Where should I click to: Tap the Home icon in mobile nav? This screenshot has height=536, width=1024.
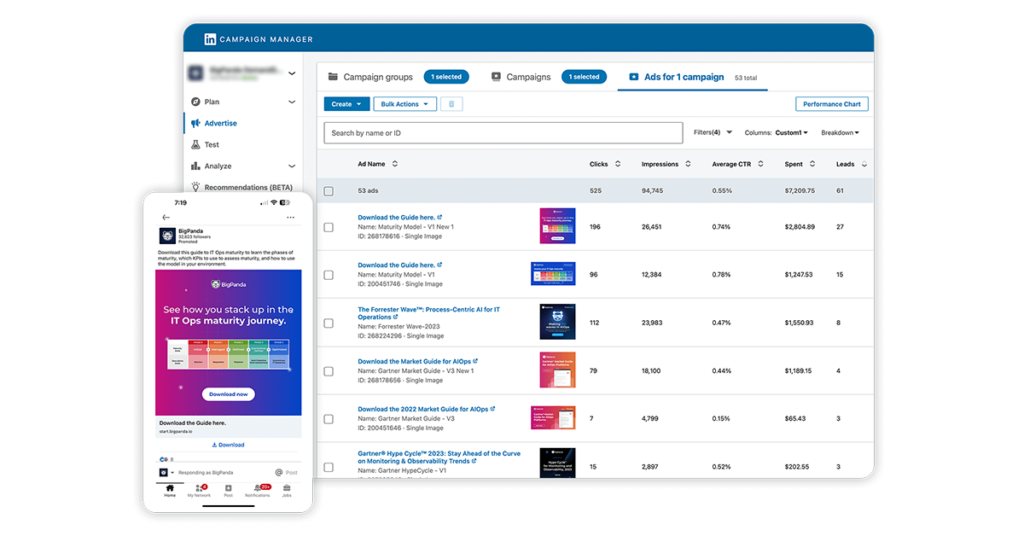(x=169, y=490)
